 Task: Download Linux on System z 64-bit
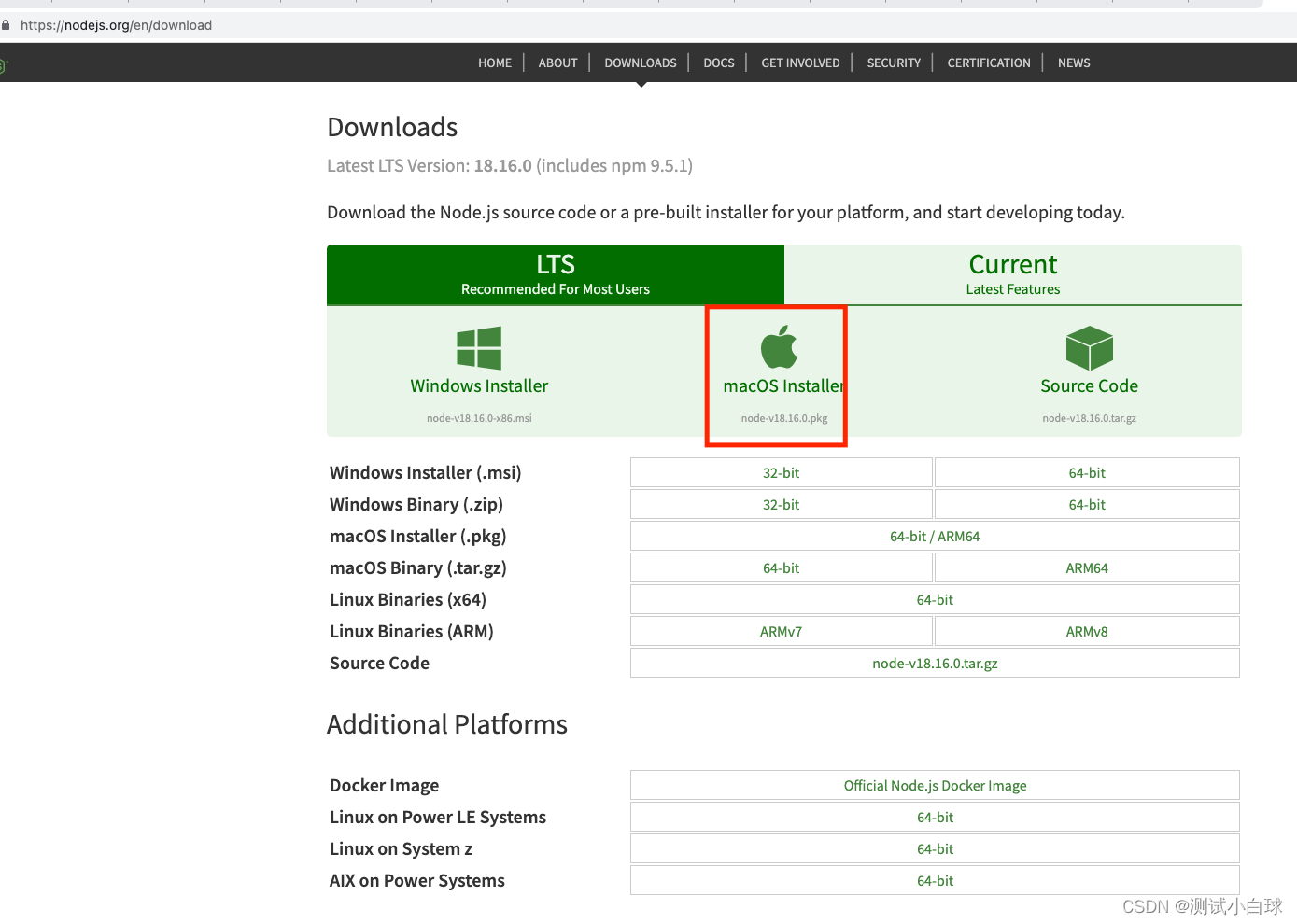point(935,848)
